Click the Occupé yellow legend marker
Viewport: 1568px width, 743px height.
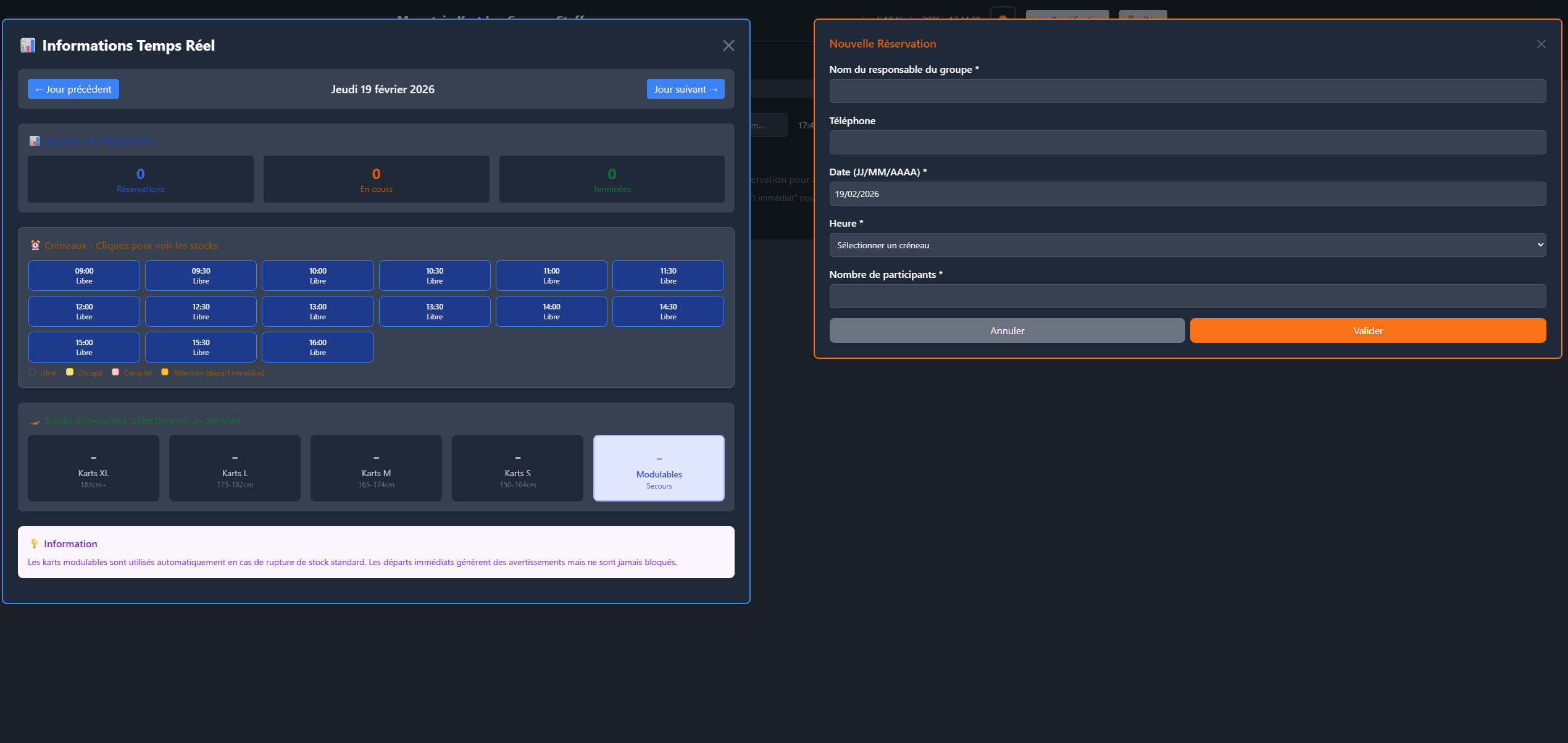tap(70, 372)
